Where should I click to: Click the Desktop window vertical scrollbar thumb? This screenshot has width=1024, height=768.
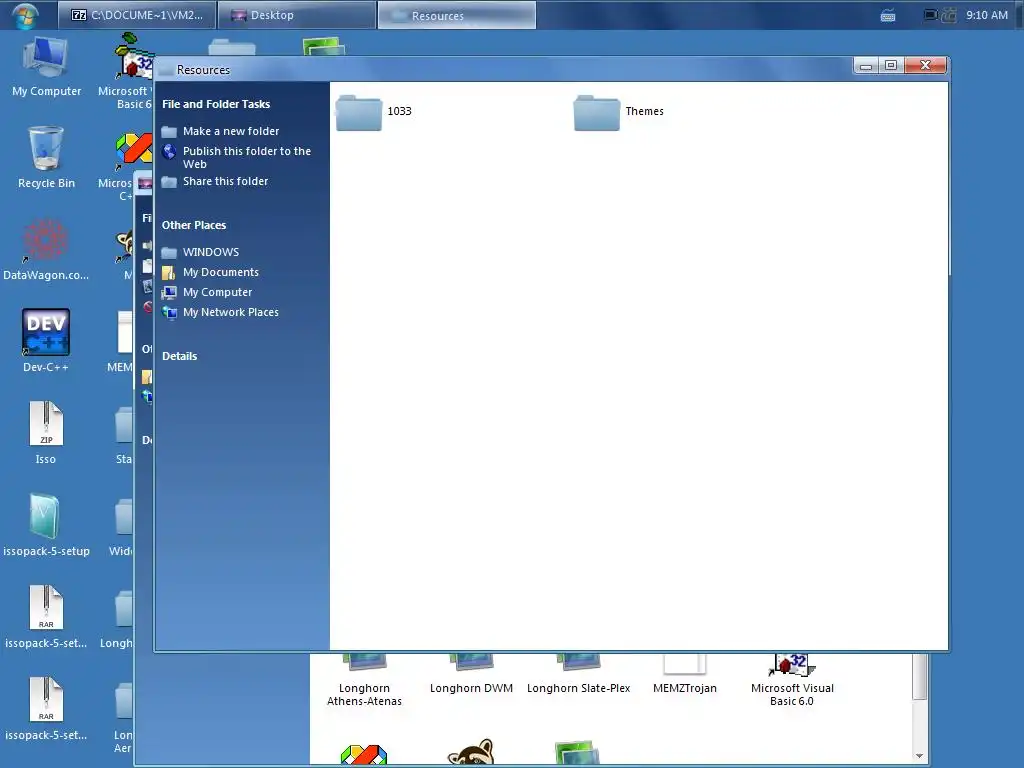[x=919, y=677]
